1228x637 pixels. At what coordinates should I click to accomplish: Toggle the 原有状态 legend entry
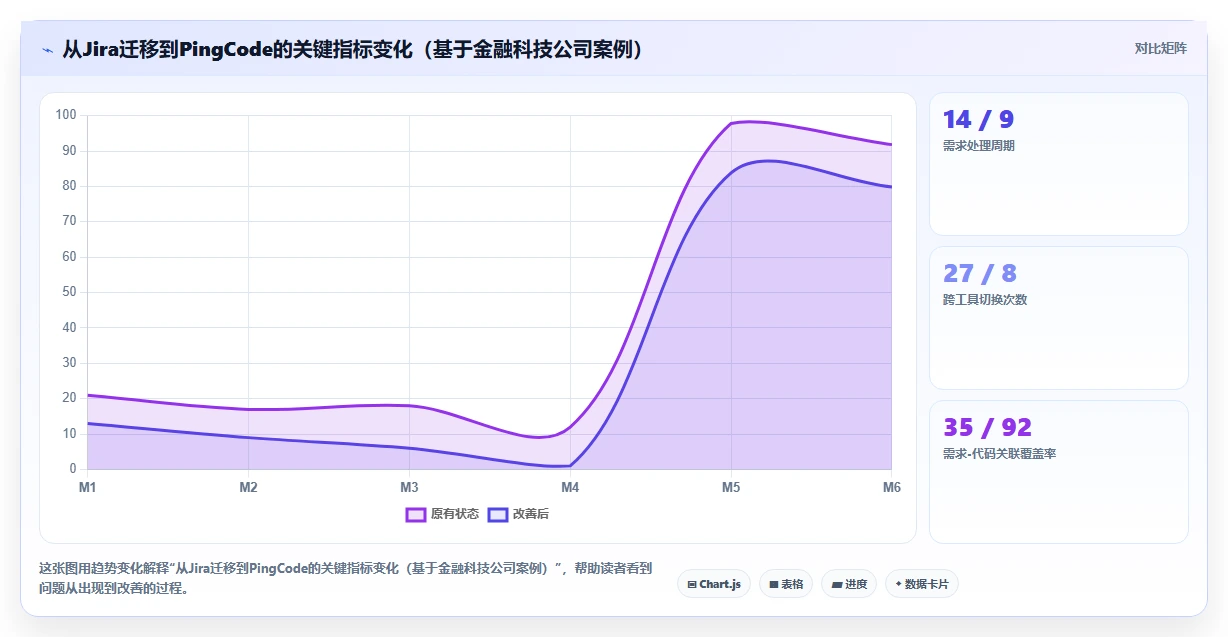pos(442,514)
